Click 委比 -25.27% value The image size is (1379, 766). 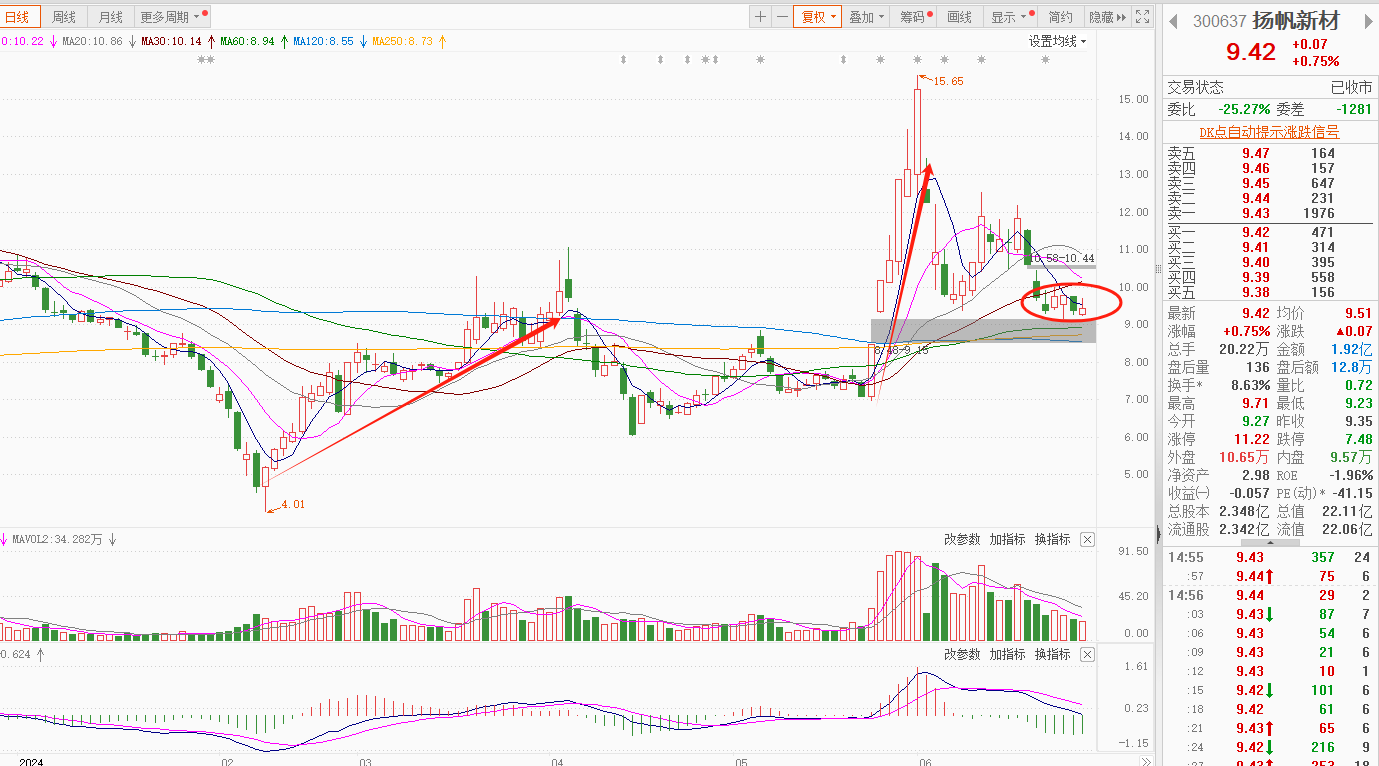tap(1244, 109)
